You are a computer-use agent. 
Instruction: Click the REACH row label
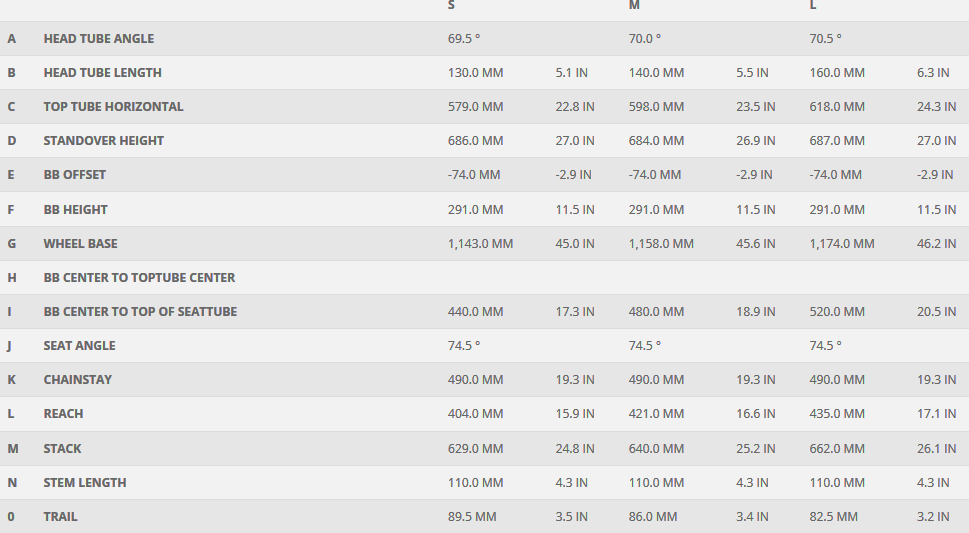(x=63, y=414)
